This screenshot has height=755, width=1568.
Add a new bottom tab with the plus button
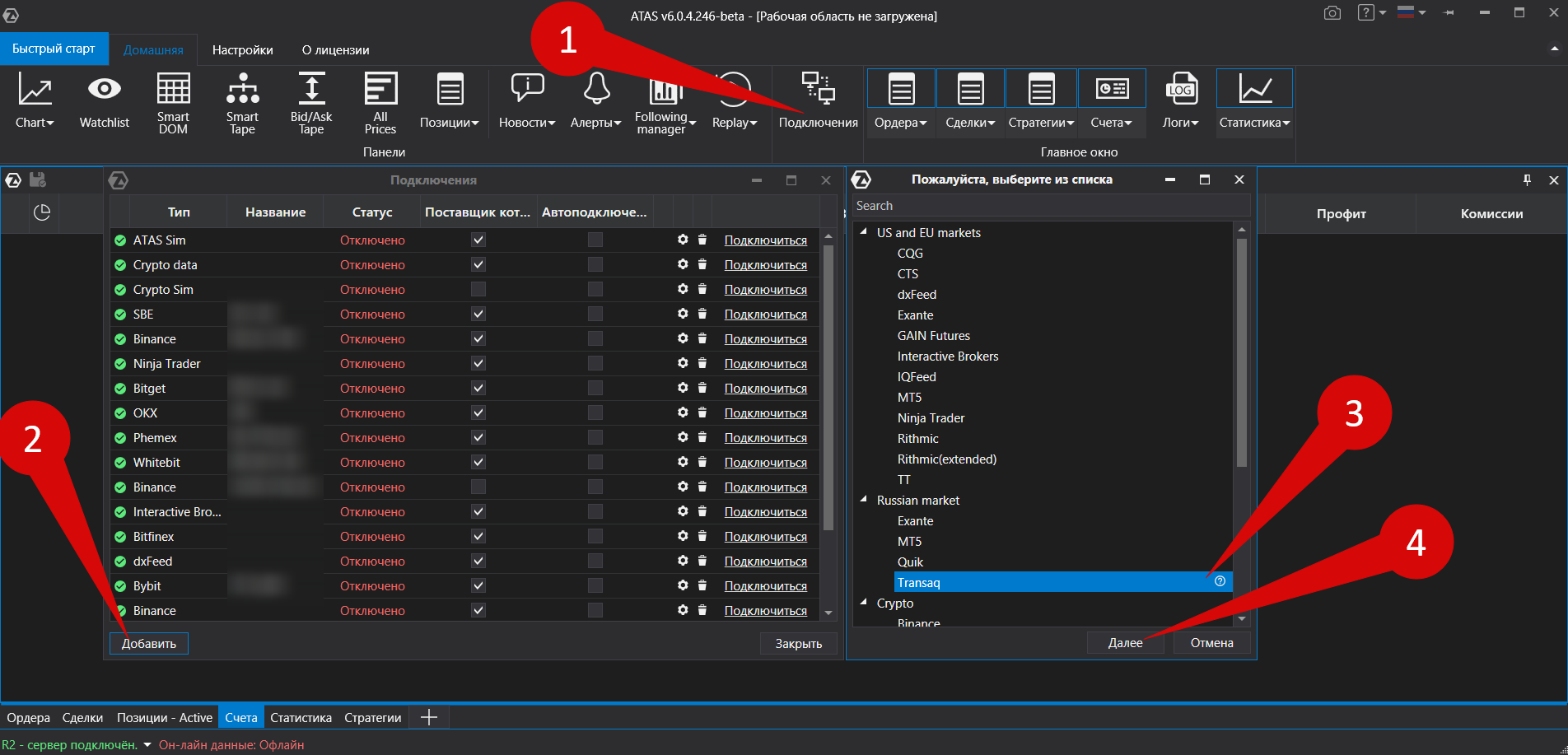(429, 717)
